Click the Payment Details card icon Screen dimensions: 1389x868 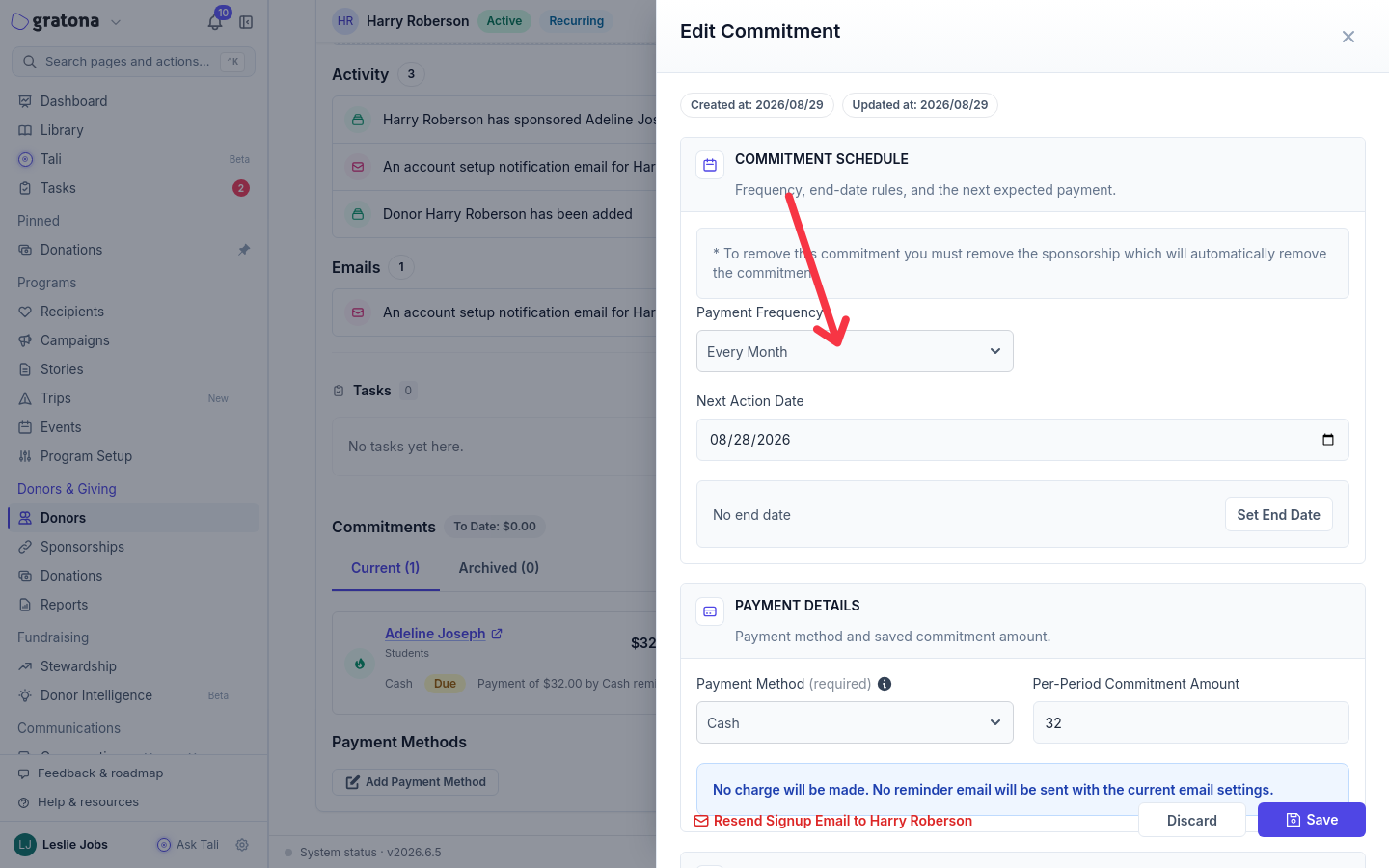coord(710,611)
